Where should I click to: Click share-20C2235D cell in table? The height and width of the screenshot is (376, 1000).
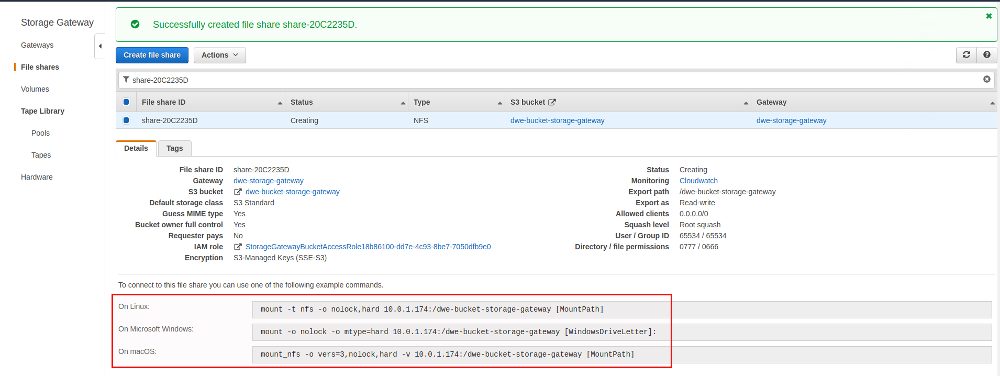169,120
